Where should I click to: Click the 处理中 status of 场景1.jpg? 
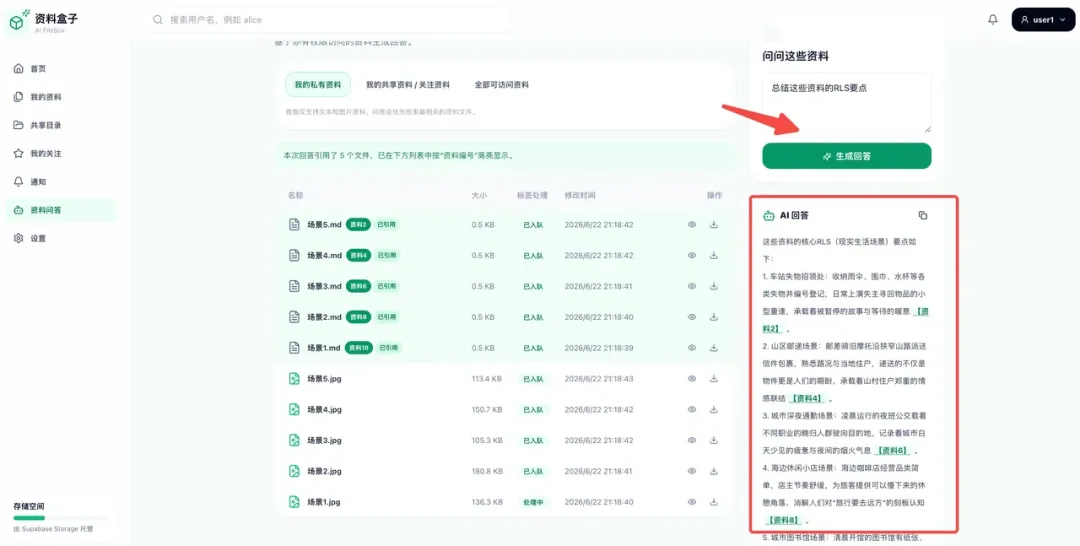pos(533,502)
